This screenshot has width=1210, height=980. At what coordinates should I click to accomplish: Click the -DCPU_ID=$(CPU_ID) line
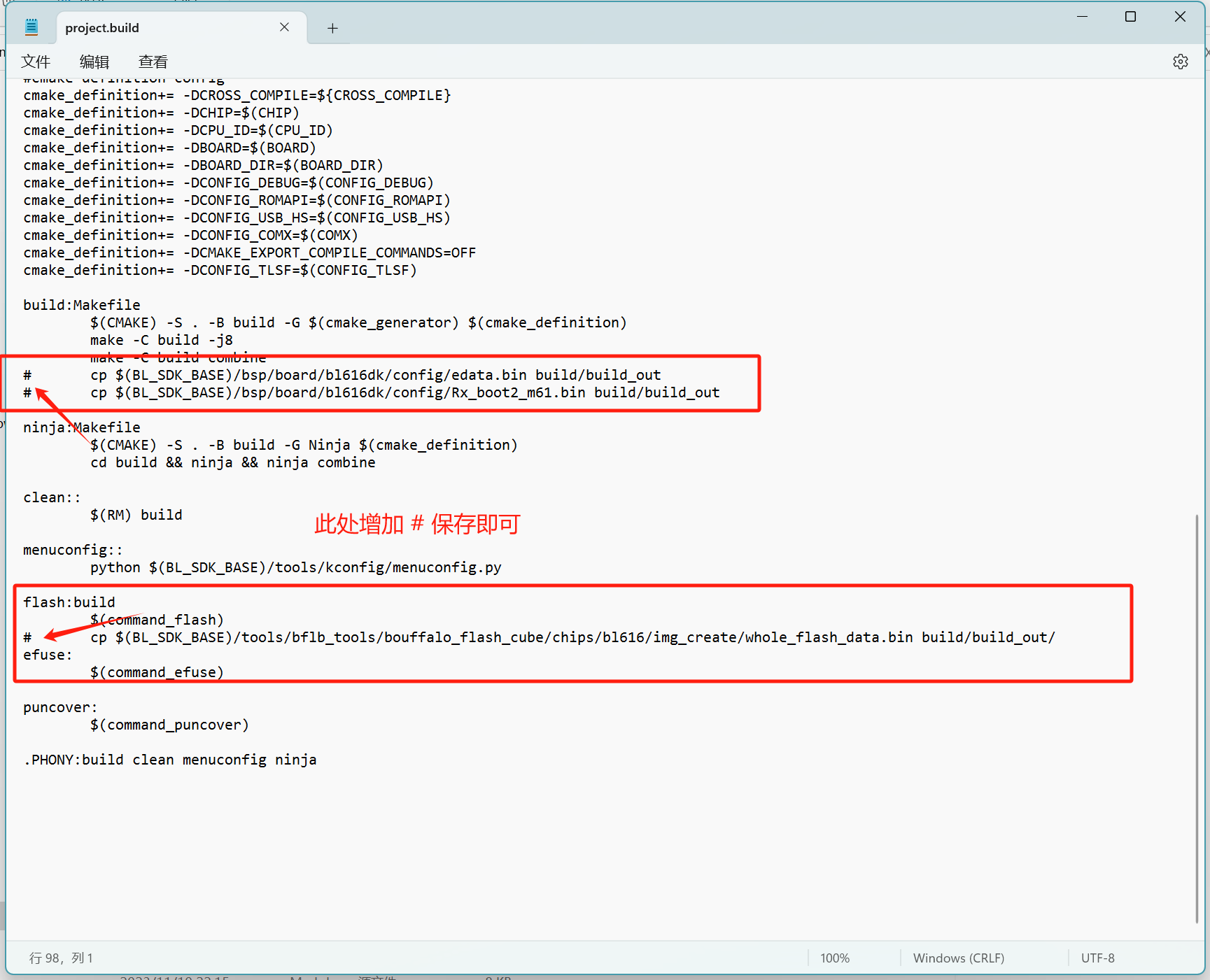[178, 130]
